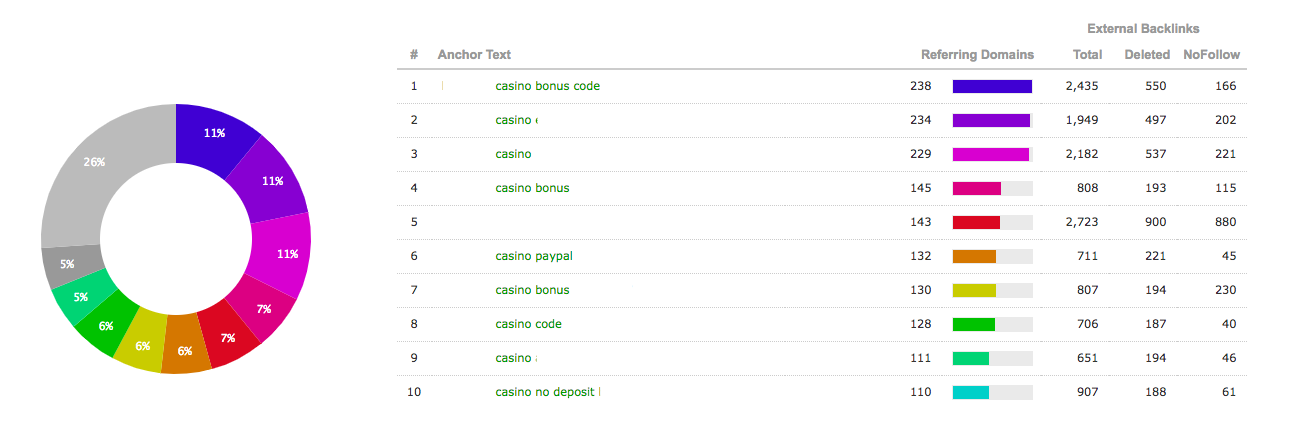
Task: Open the 'casino code' anchor text link
Action: (528, 324)
